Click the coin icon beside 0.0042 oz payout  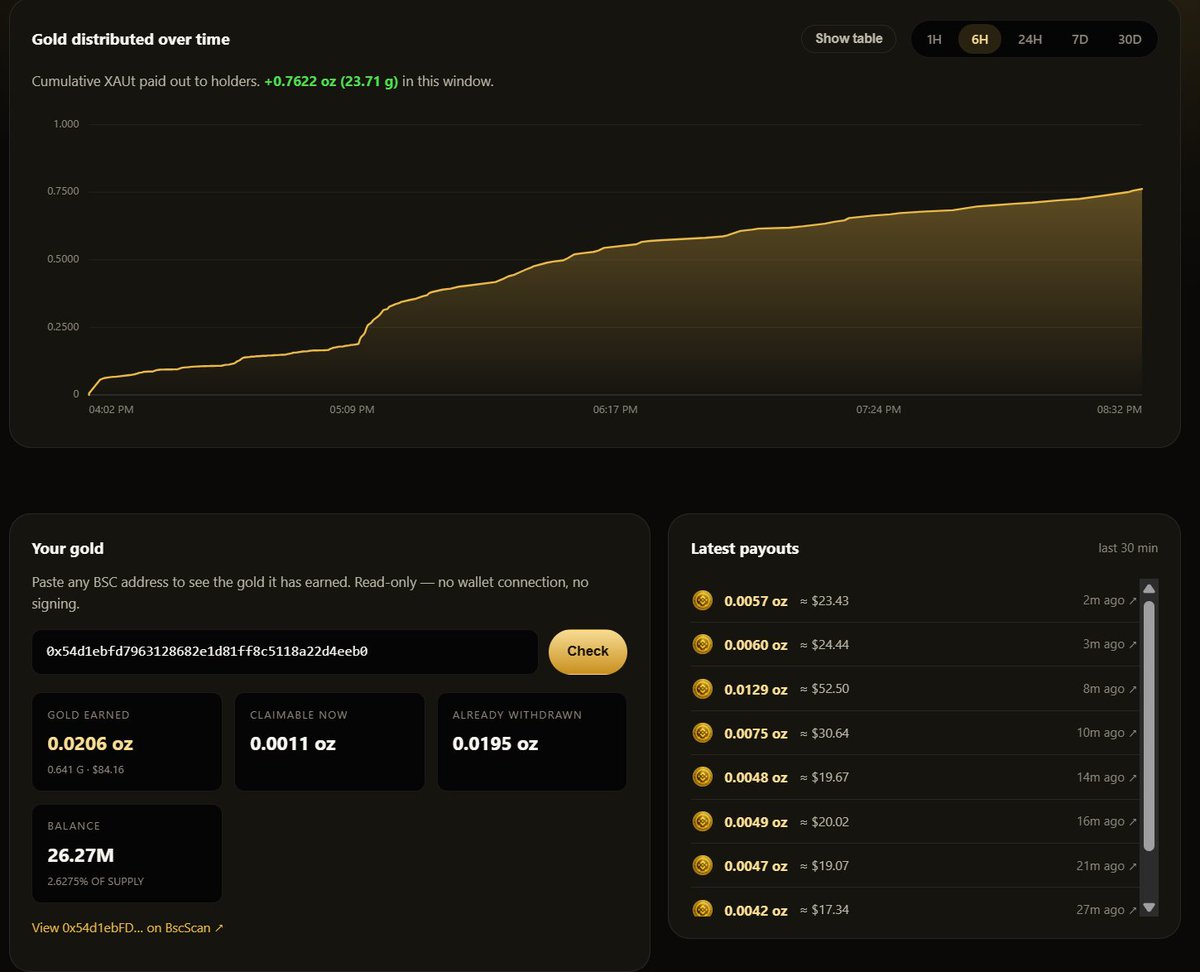point(702,909)
